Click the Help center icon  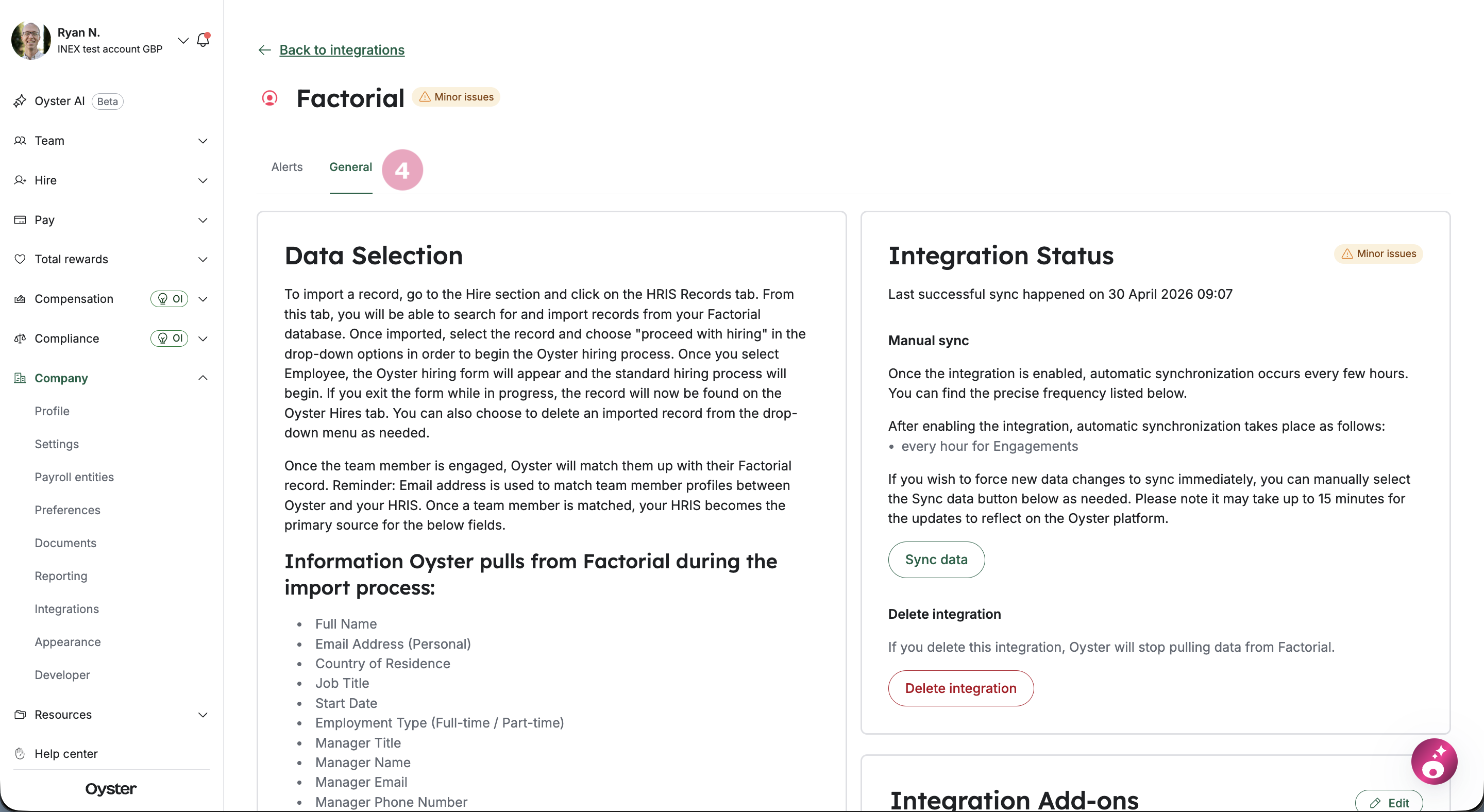coord(20,754)
